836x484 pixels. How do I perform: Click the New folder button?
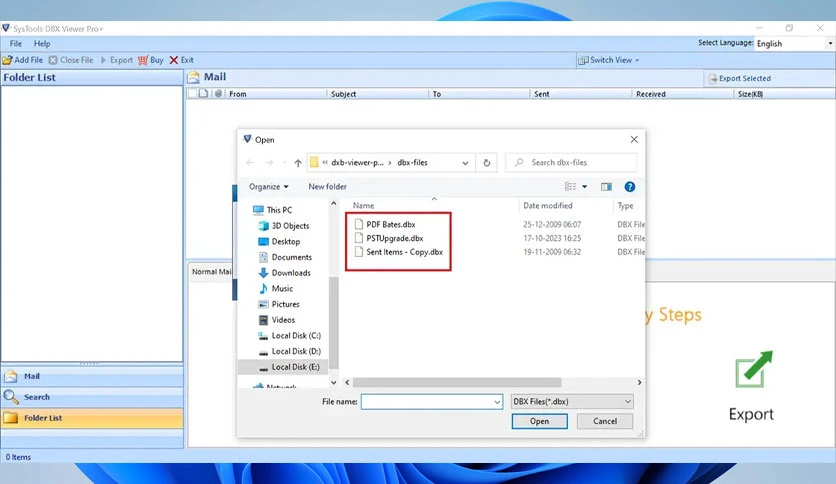pyautogui.click(x=327, y=187)
